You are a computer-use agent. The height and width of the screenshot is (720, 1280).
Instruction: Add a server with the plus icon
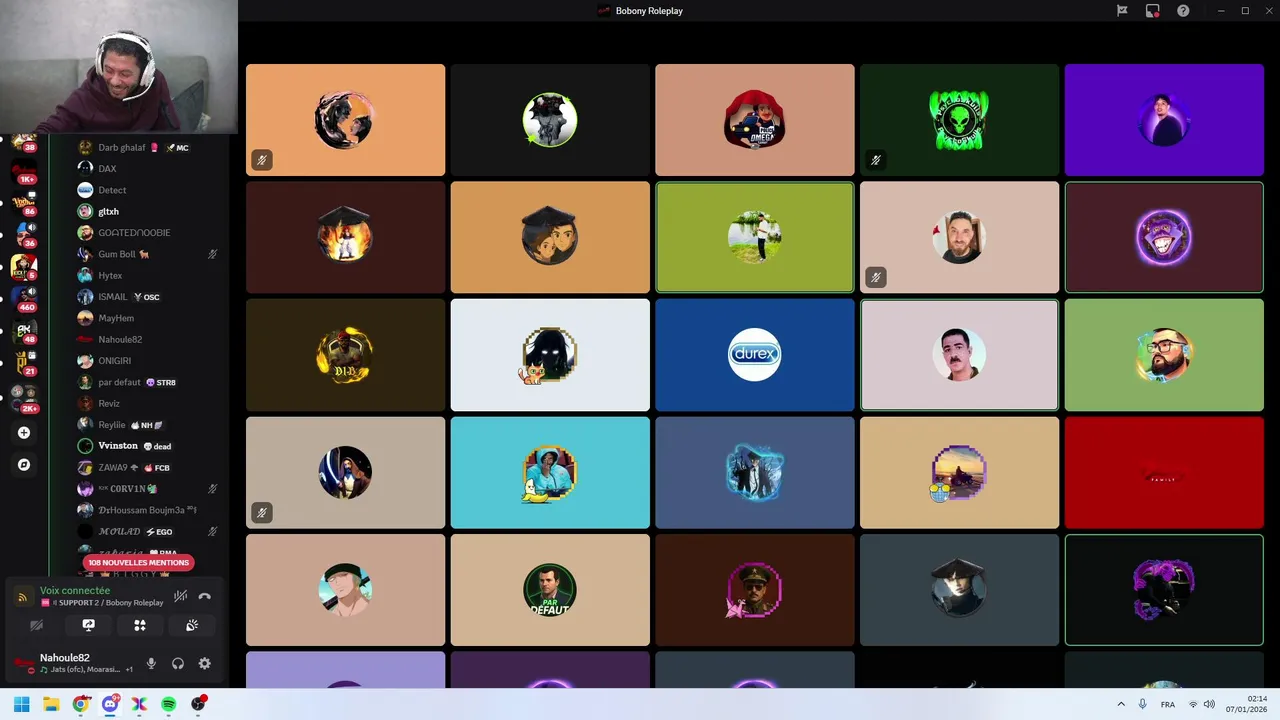pos(24,433)
